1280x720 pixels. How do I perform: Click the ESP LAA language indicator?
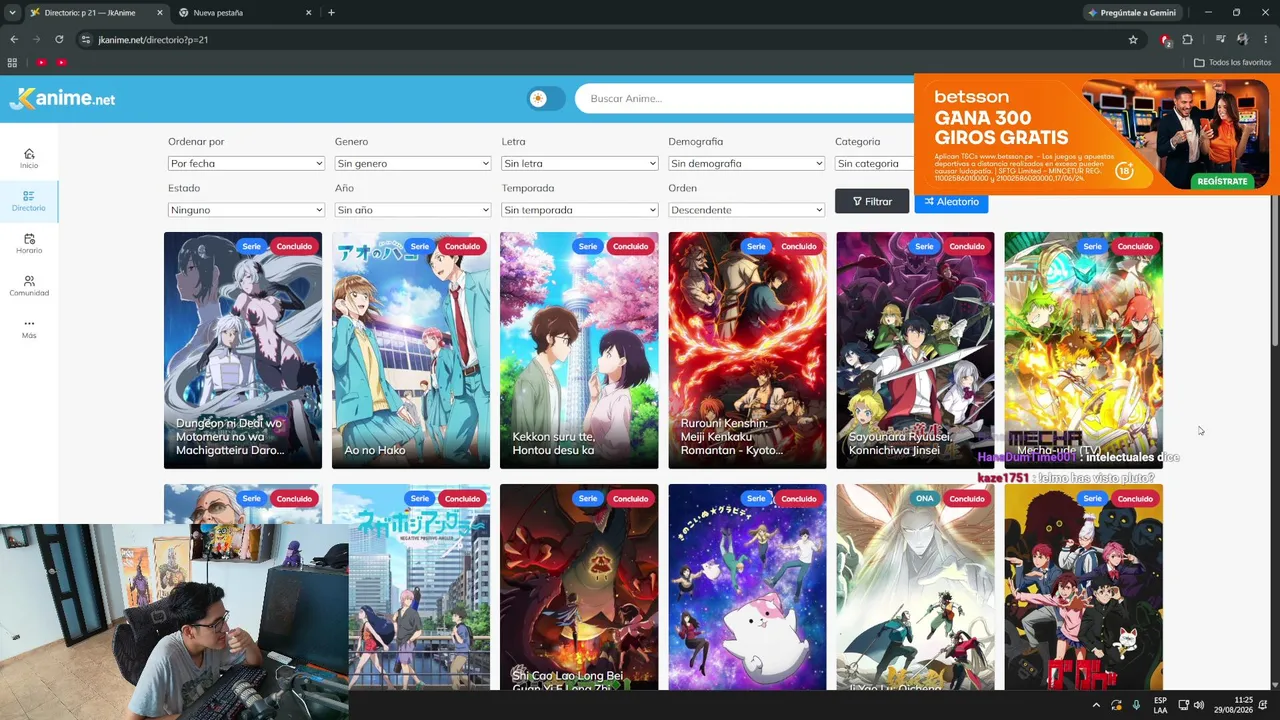[x=1160, y=705]
